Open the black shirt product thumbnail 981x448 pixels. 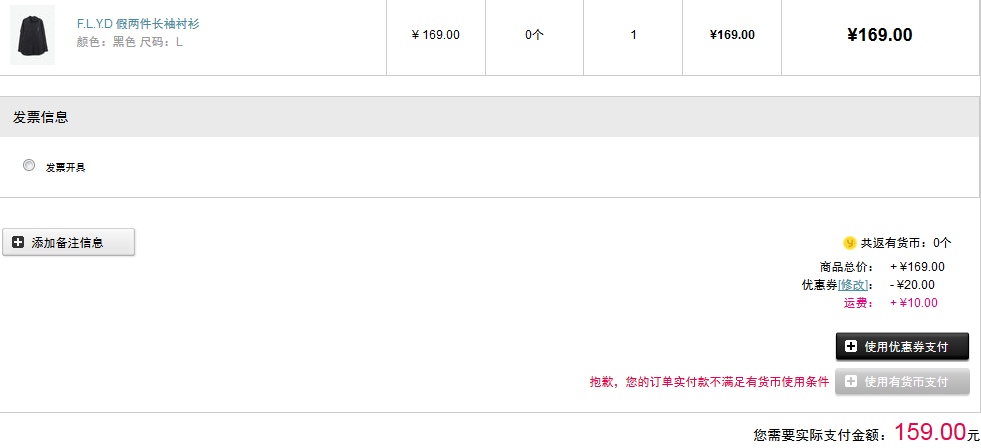tap(33, 35)
